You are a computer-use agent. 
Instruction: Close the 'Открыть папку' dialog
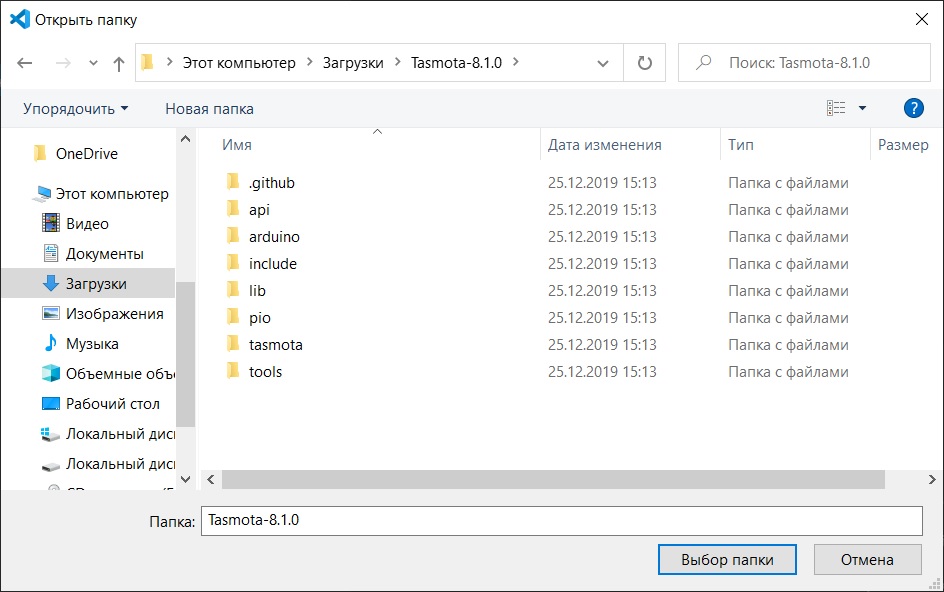(x=921, y=19)
